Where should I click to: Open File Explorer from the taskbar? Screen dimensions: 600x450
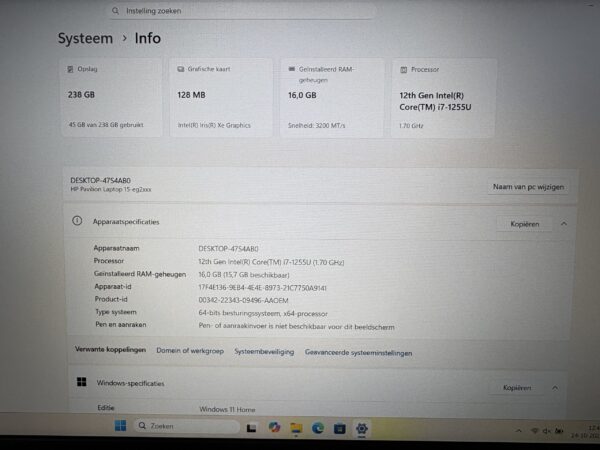296,428
